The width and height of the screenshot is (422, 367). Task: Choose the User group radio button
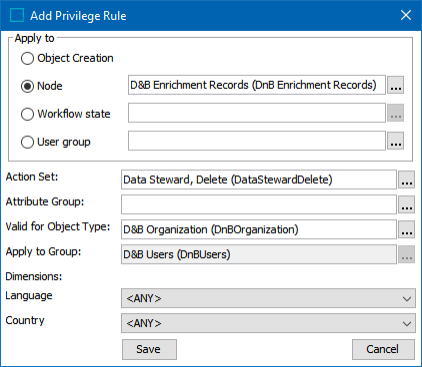pos(27,142)
